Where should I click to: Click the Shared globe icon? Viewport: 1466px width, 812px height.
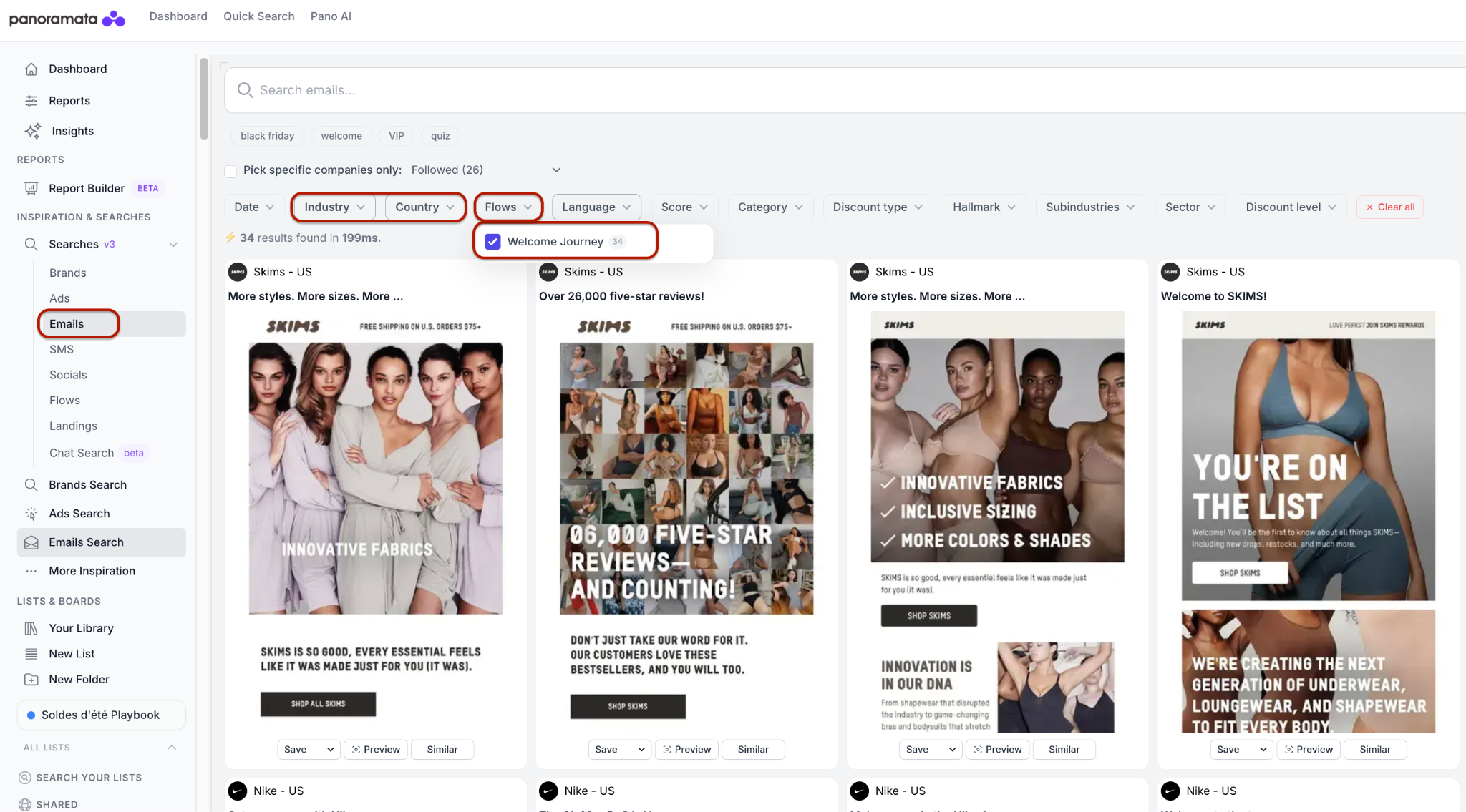[x=25, y=805]
